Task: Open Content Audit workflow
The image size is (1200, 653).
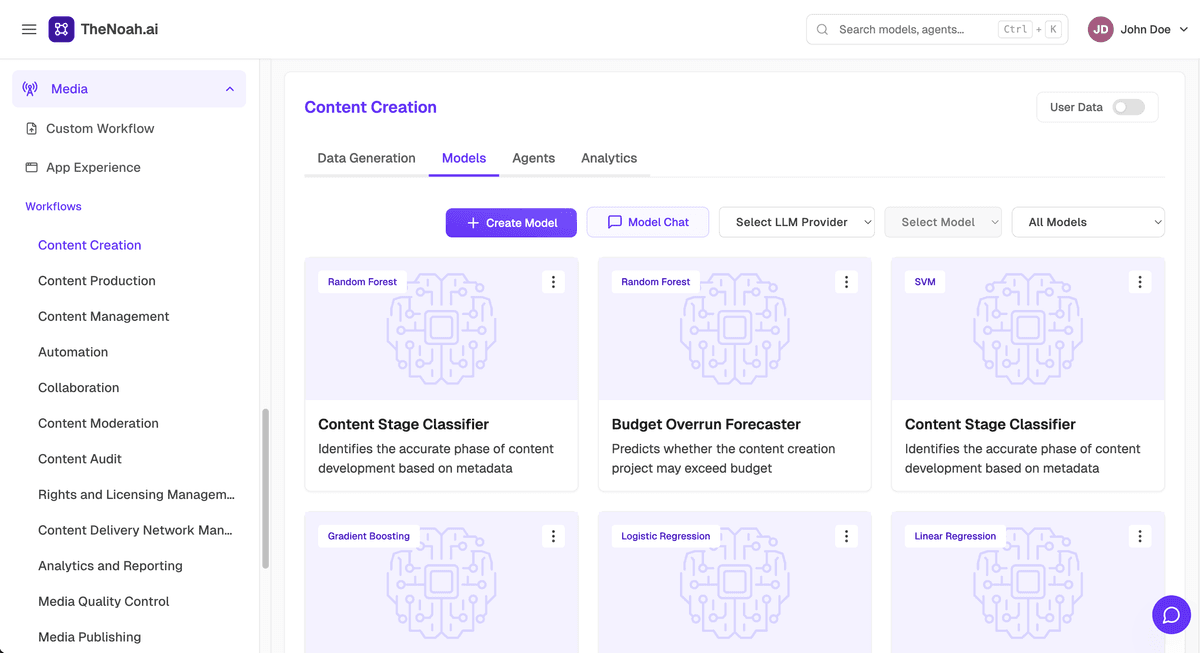Action: (80, 459)
